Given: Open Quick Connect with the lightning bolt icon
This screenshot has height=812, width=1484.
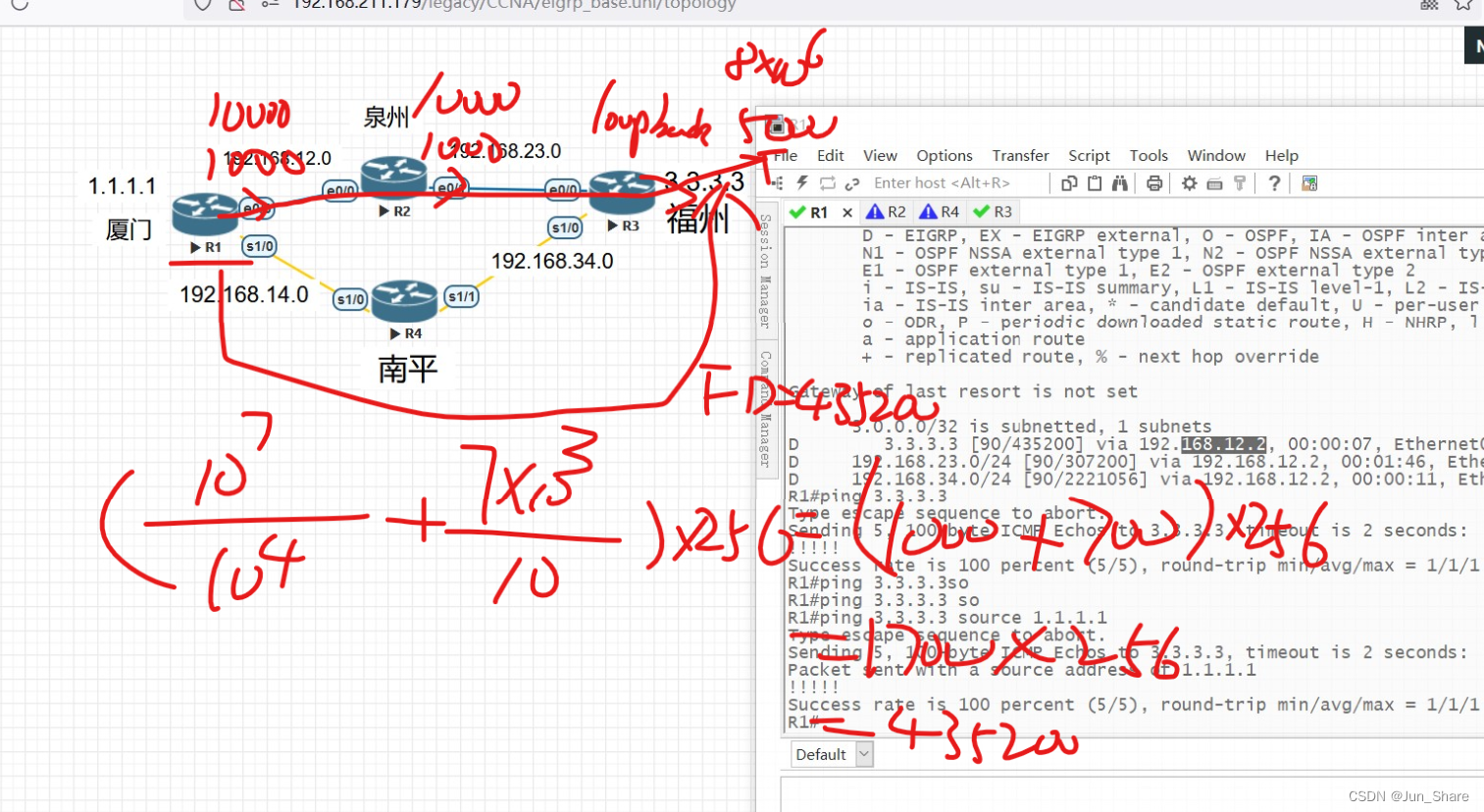Looking at the screenshot, I should point(800,183).
